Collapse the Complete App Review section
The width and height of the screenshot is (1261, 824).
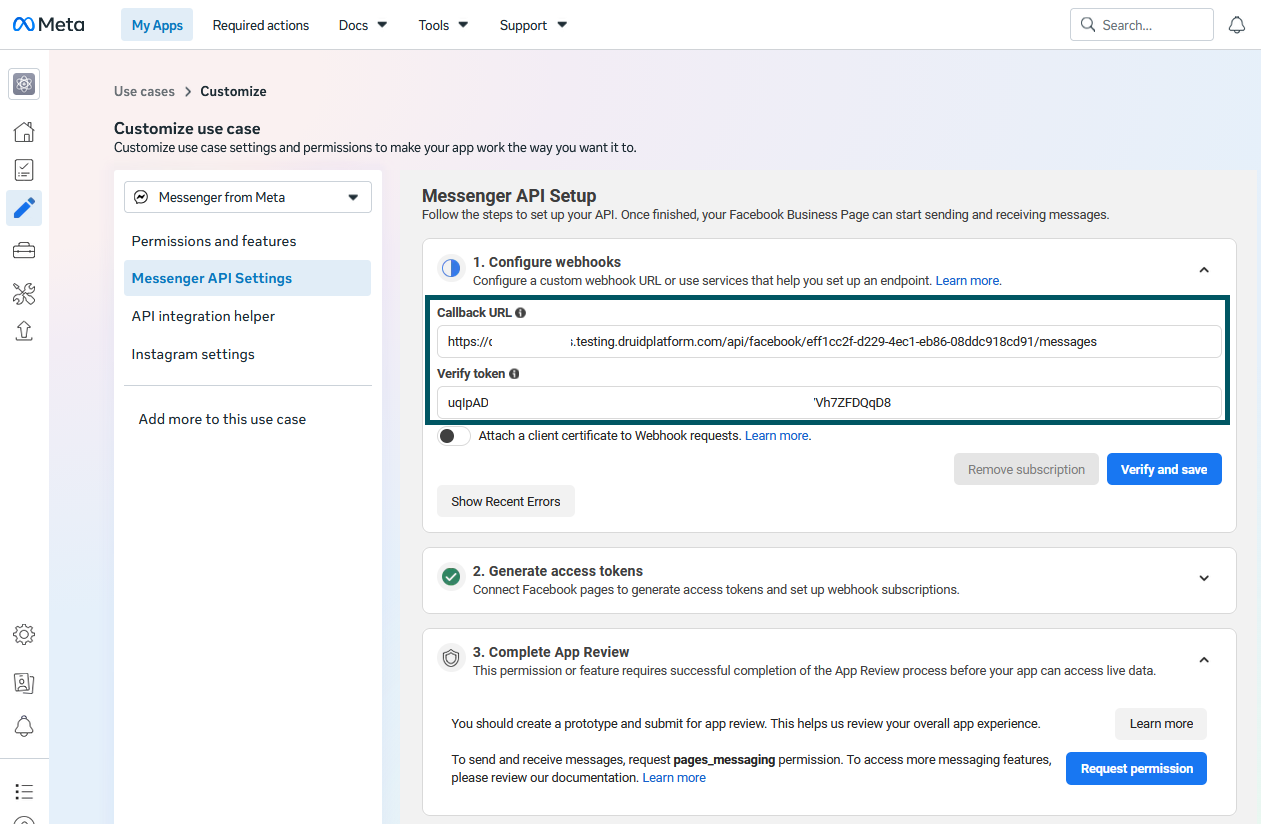tap(1204, 660)
